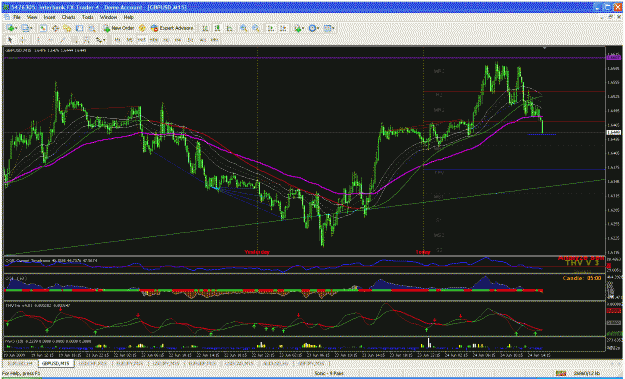Select the trendline drawing tool
Image resolution: width=625 pixels, height=379 pixels.
62,40
